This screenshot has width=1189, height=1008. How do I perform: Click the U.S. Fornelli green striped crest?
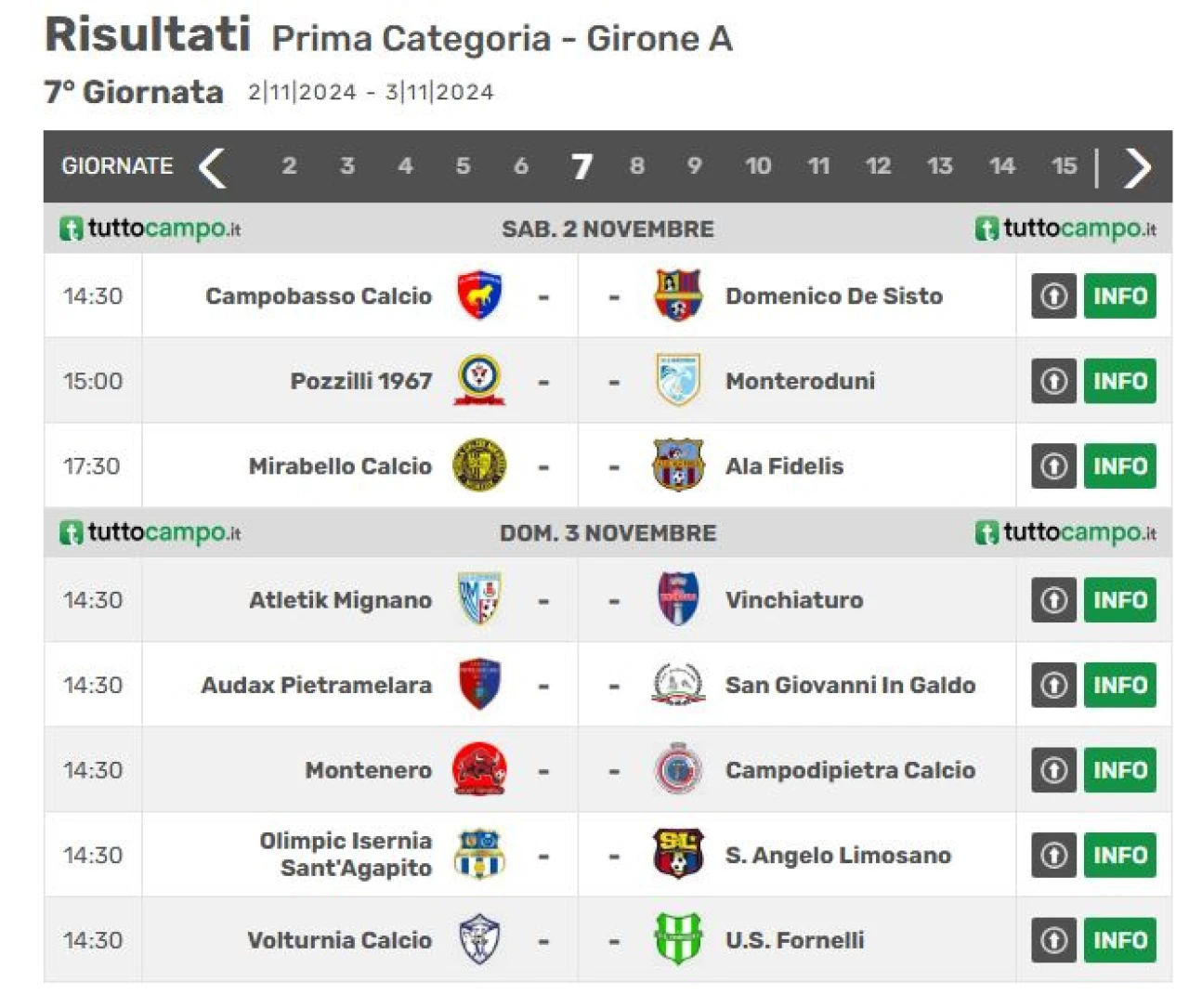(x=678, y=939)
